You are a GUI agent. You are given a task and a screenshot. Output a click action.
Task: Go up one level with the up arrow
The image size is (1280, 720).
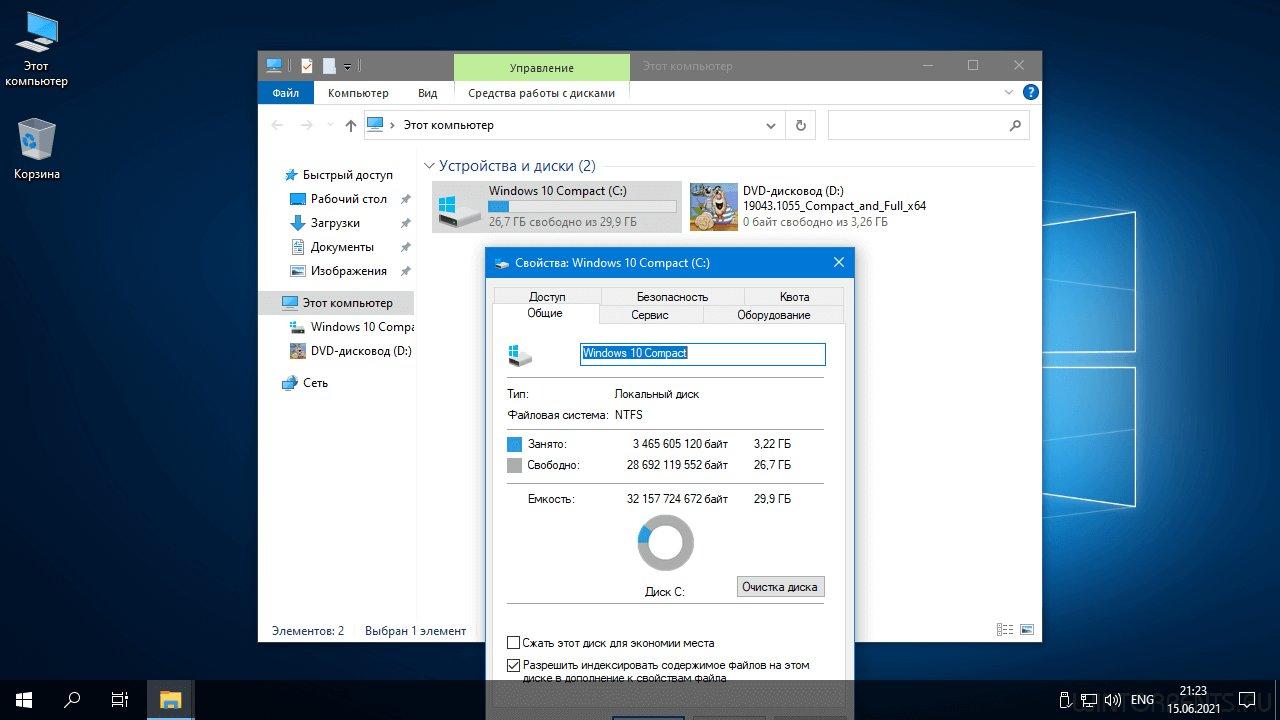click(x=350, y=125)
